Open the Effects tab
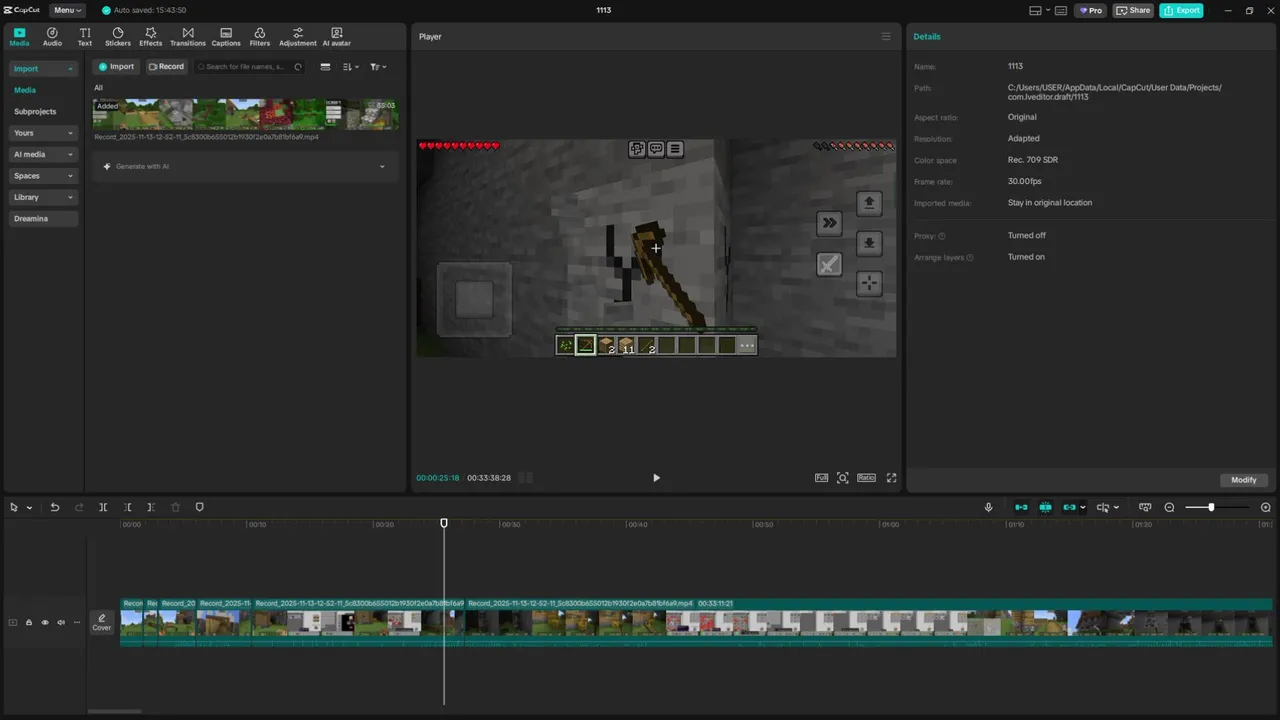 pyautogui.click(x=151, y=37)
